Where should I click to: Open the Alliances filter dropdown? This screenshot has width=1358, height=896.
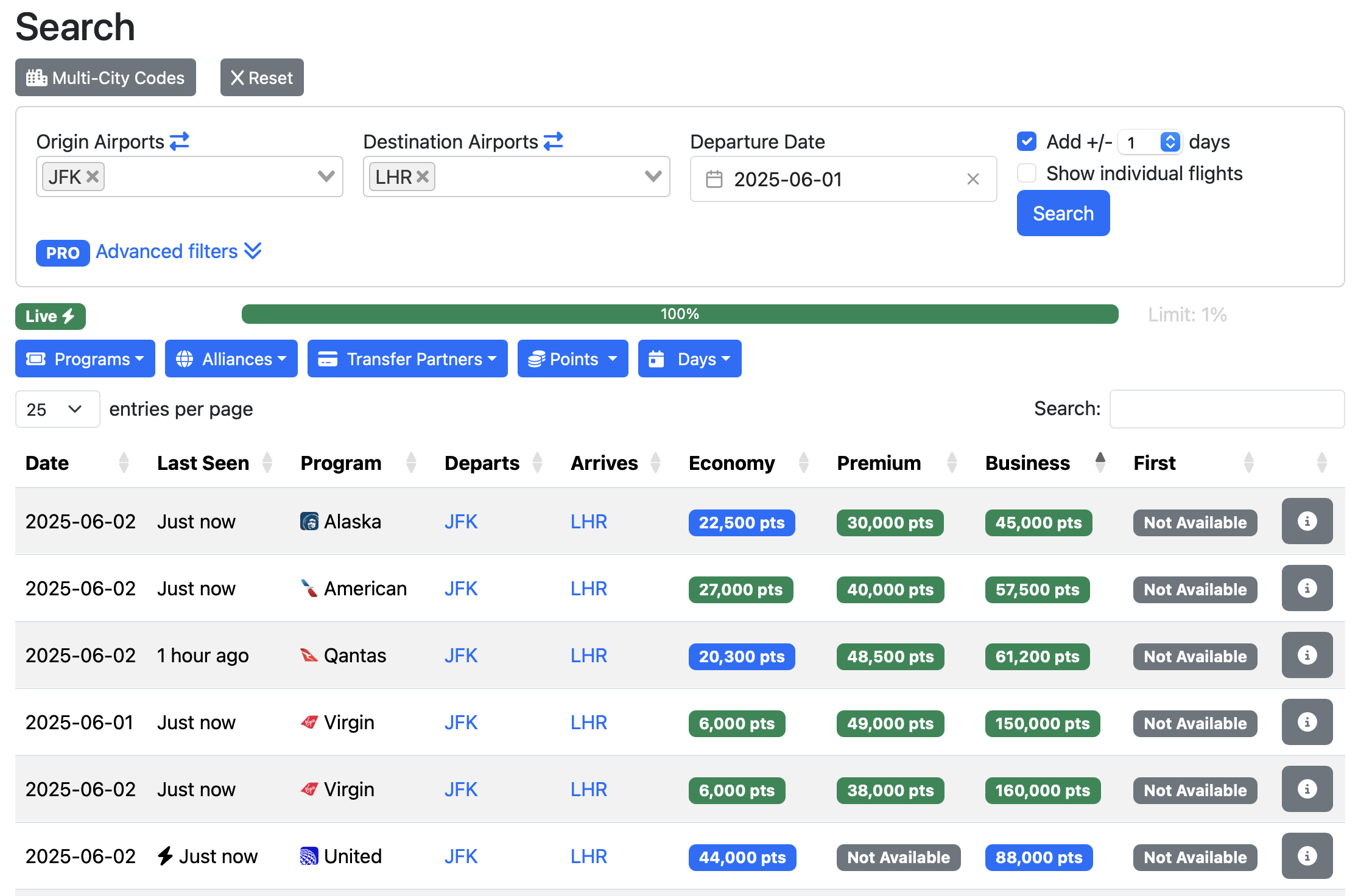point(231,359)
